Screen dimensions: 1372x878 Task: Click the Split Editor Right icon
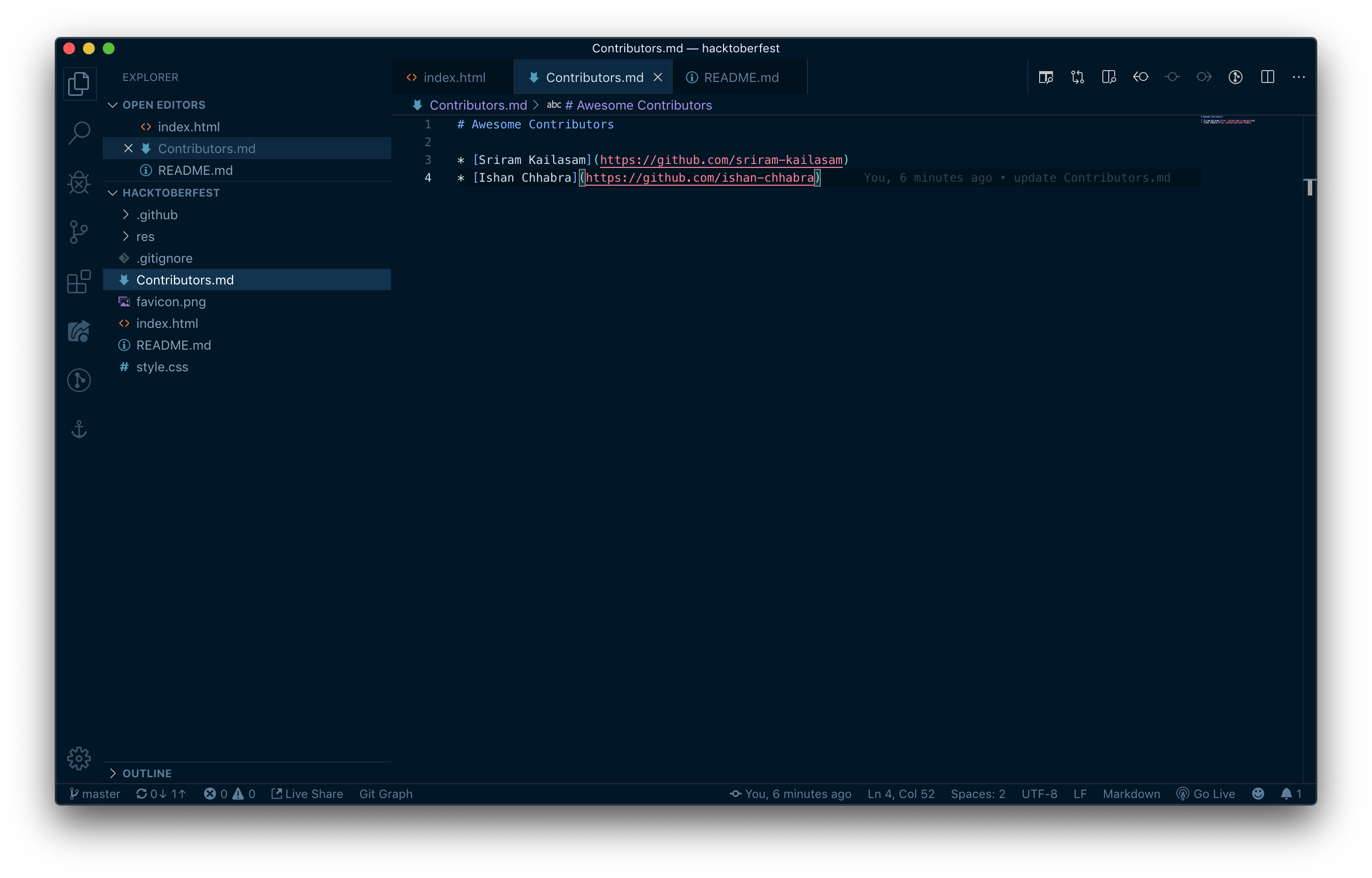click(x=1267, y=77)
